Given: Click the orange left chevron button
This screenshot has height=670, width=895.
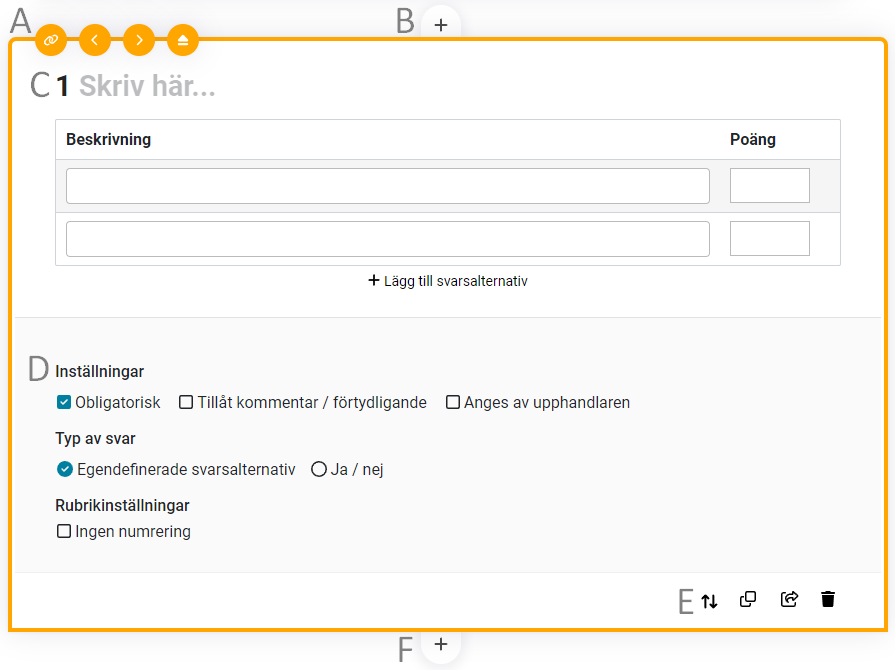Looking at the screenshot, I should [95, 40].
